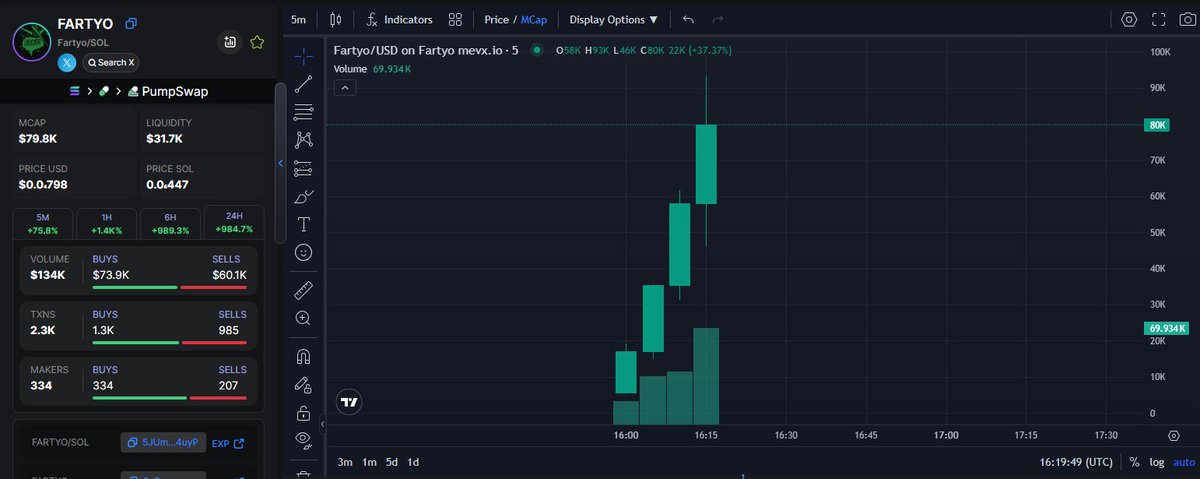The height and width of the screenshot is (479, 1200).
Task: Open the Indicators dialog
Action: [399, 19]
